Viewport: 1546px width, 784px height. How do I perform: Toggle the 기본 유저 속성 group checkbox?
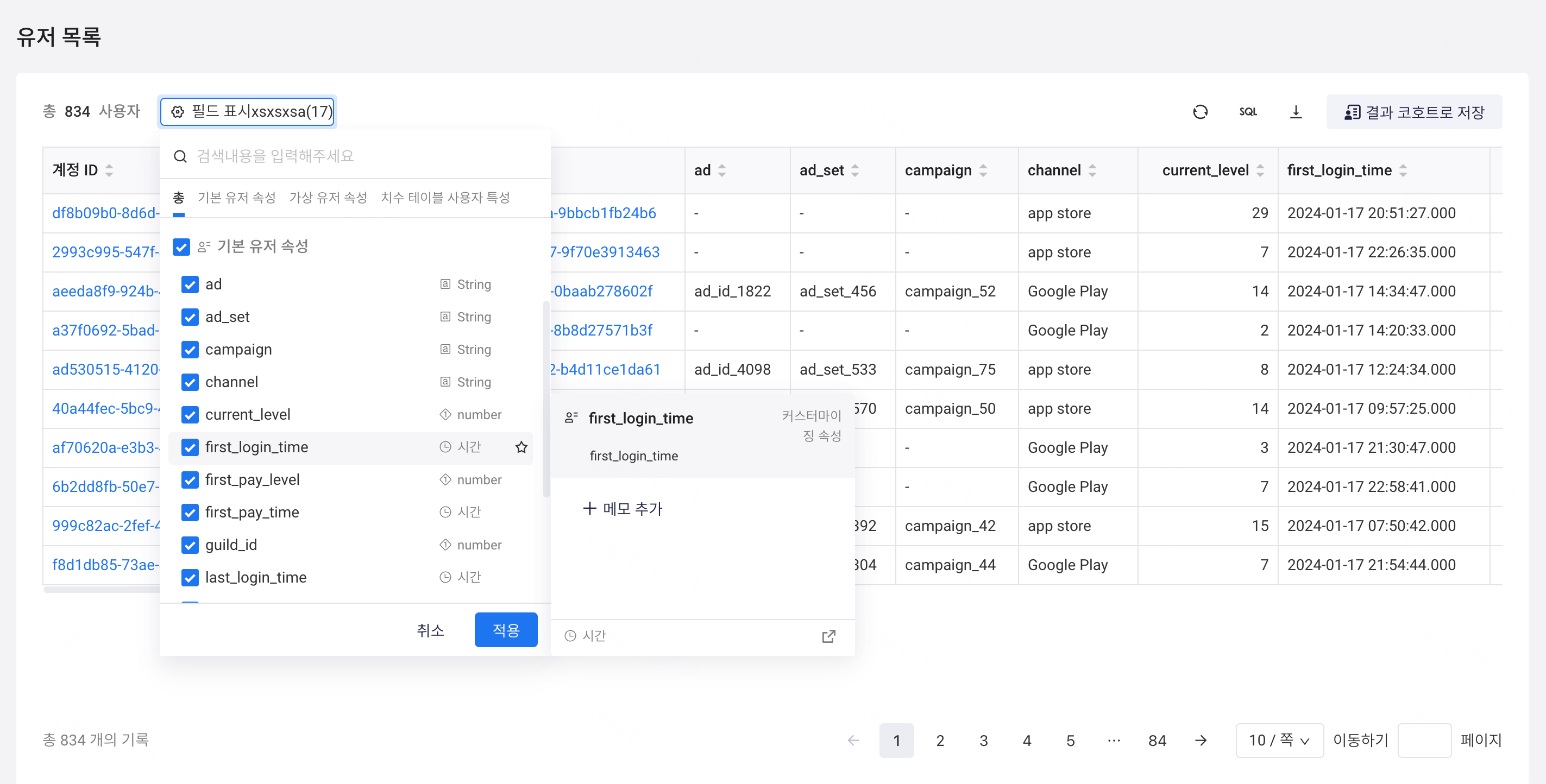[x=181, y=246]
